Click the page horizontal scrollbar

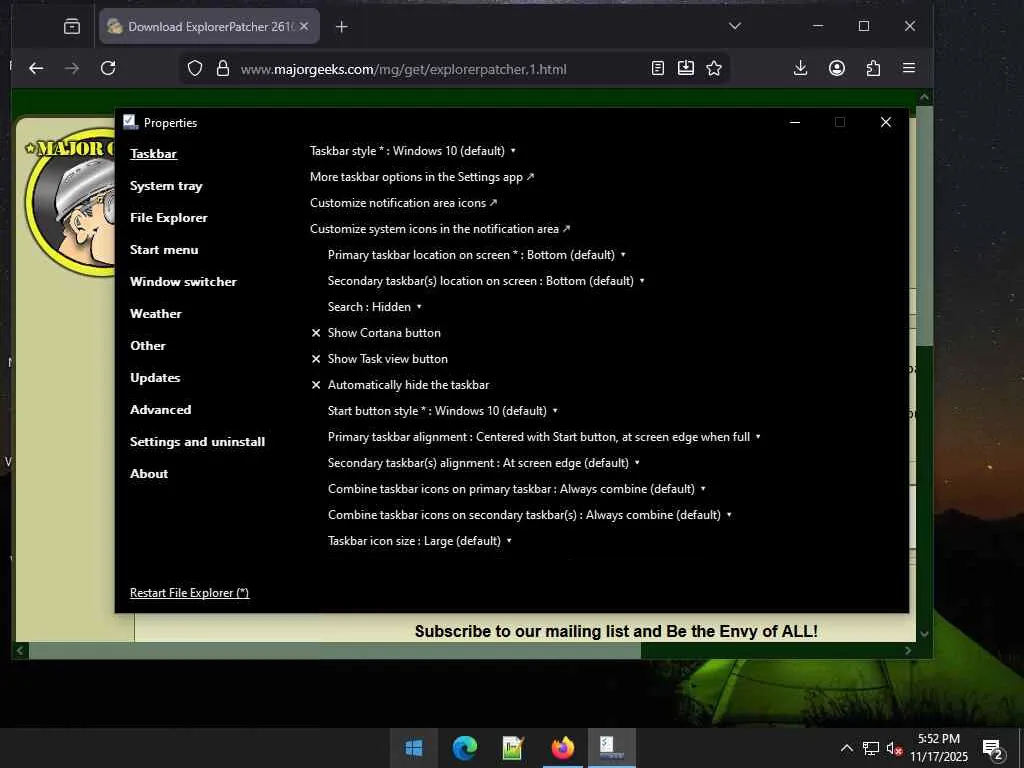click(x=334, y=650)
